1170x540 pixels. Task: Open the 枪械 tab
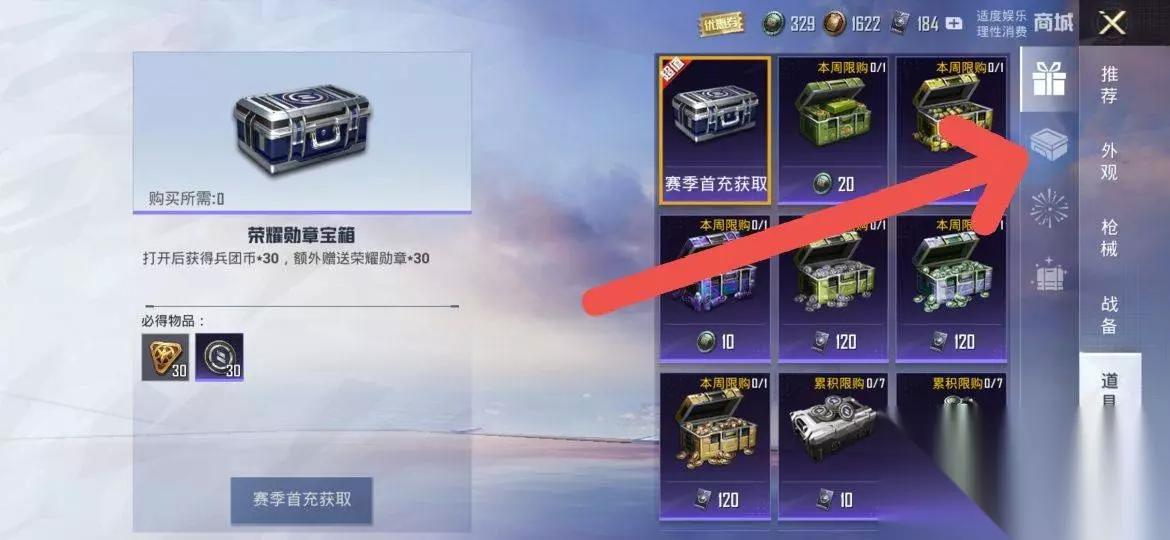(x=1110, y=238)
